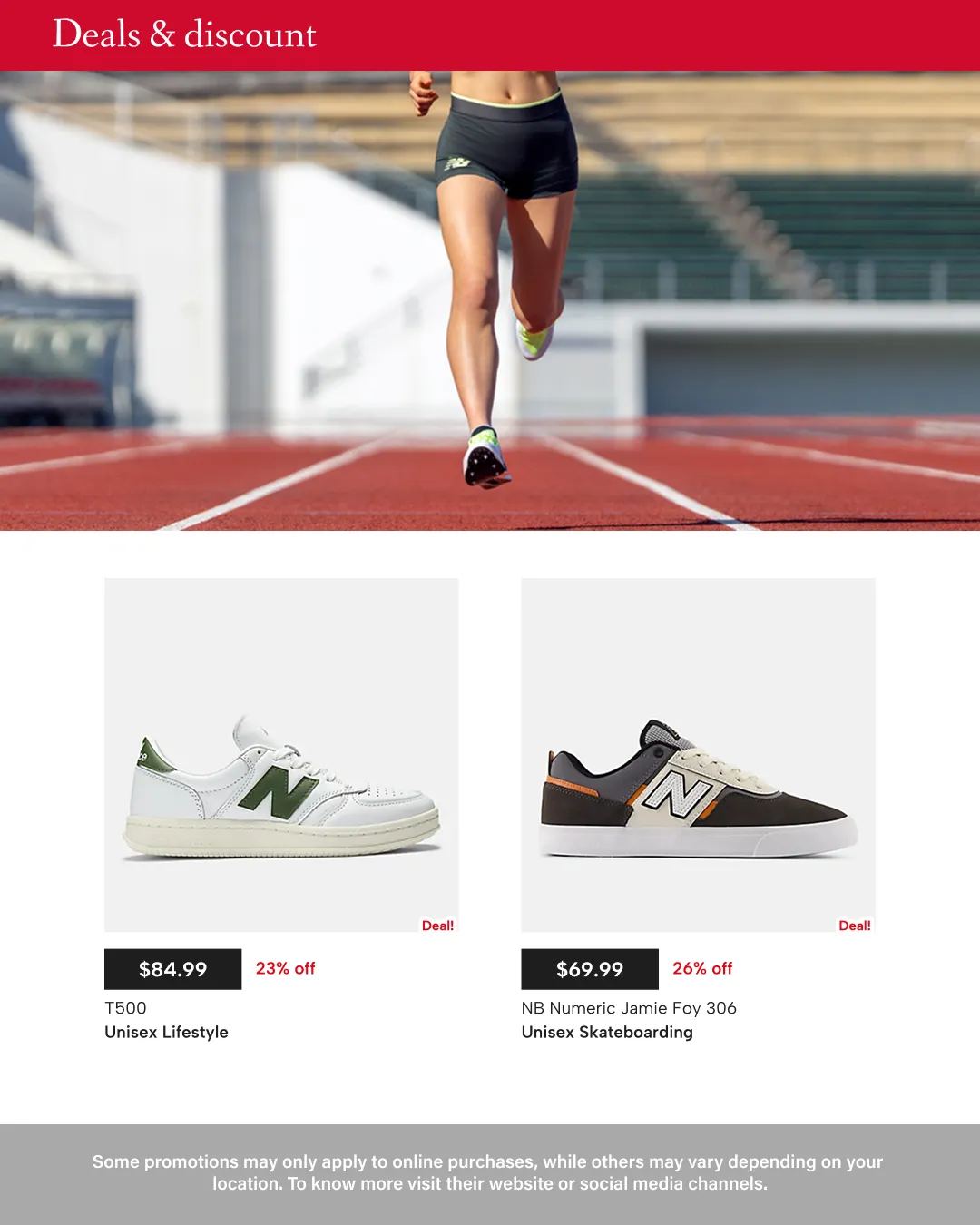
Task: Select the 23% off discount label
Action: (285, 968)
